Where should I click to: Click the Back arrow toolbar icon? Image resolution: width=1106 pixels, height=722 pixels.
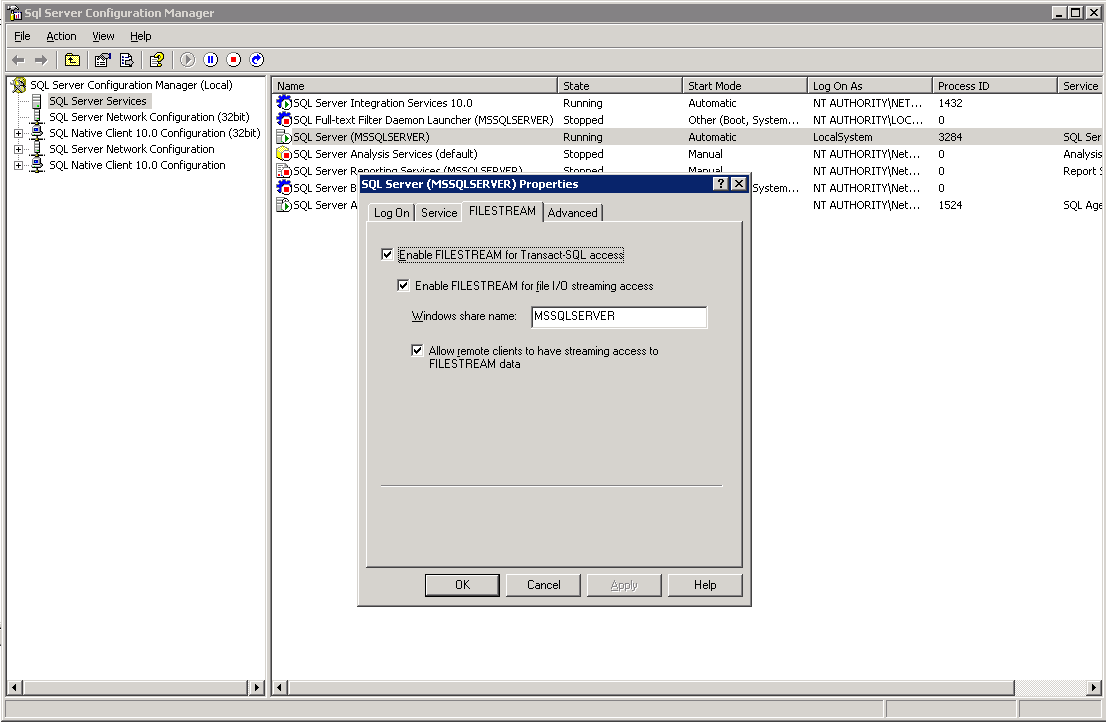(x=18, y=60)
